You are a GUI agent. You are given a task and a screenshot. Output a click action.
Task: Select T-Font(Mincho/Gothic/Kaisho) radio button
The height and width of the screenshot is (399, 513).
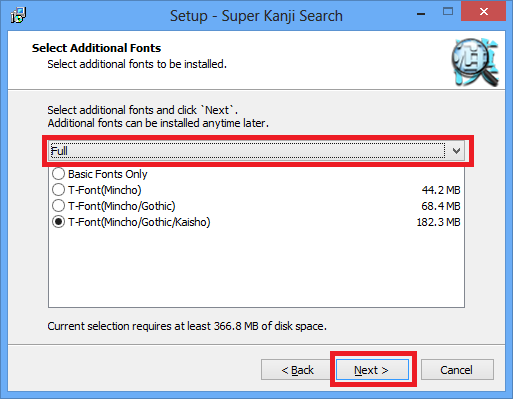(x=58, y=222)
